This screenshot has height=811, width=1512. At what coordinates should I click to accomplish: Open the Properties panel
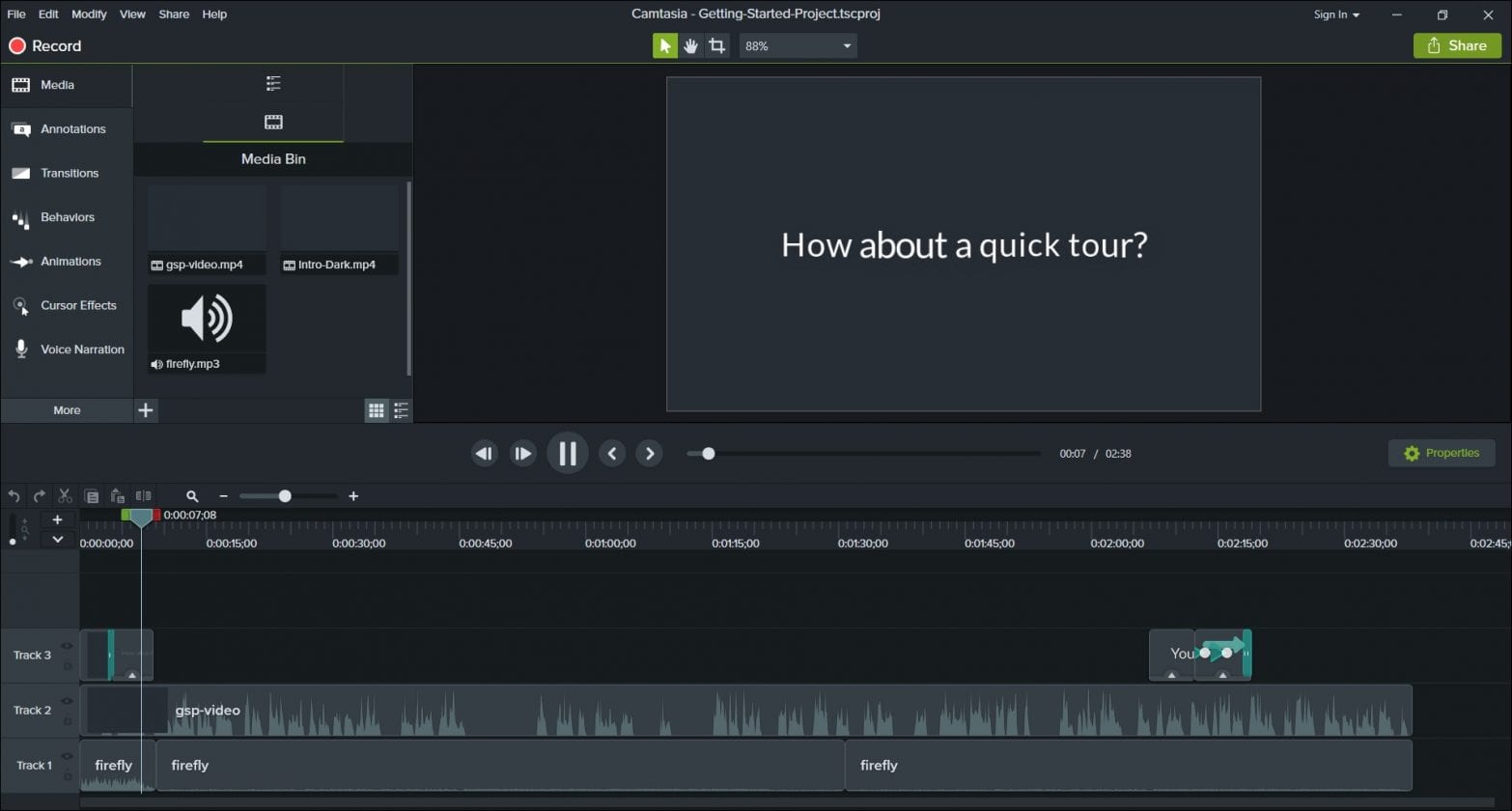pyautogui.click(x=1442, y=453)
